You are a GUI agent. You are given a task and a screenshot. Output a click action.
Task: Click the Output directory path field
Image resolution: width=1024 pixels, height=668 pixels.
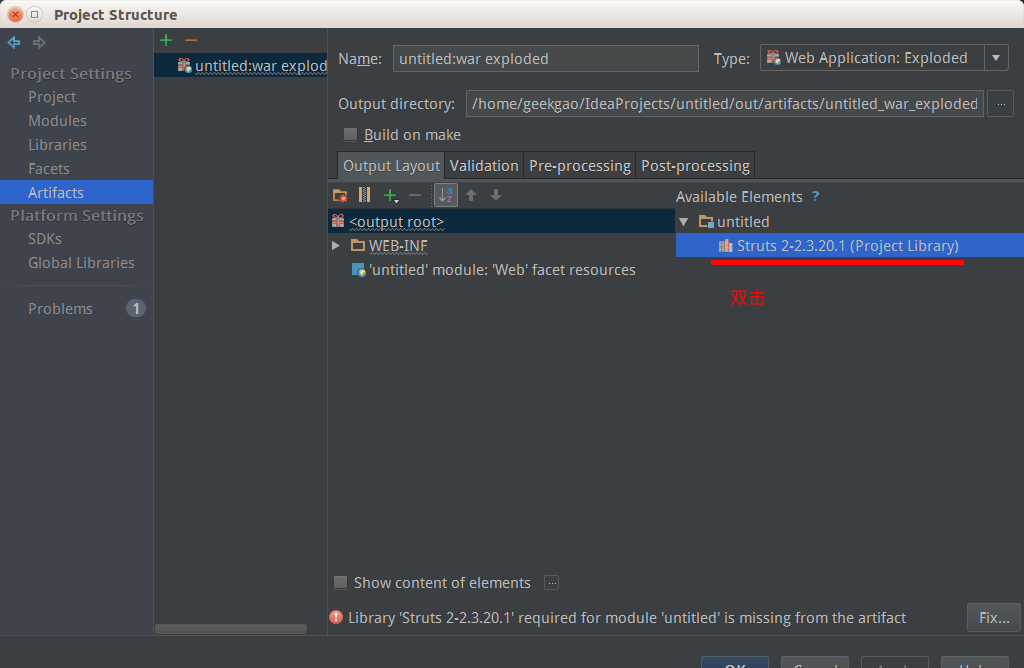tap(724, 104)
